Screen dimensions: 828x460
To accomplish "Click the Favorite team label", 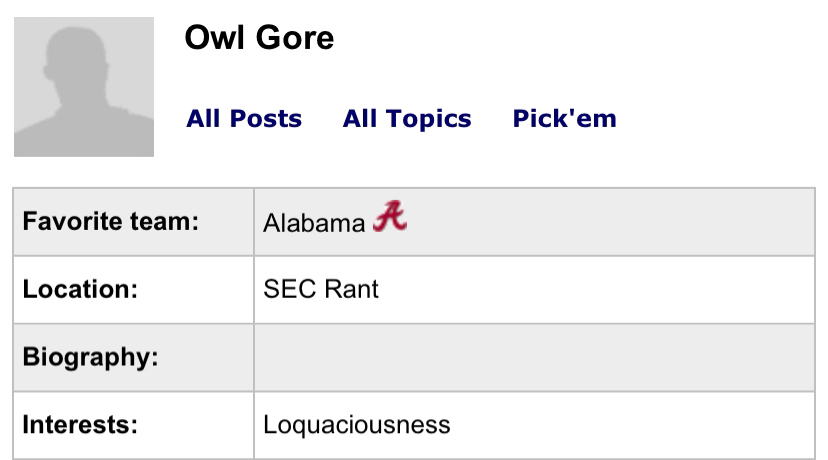I will (110, 222).
